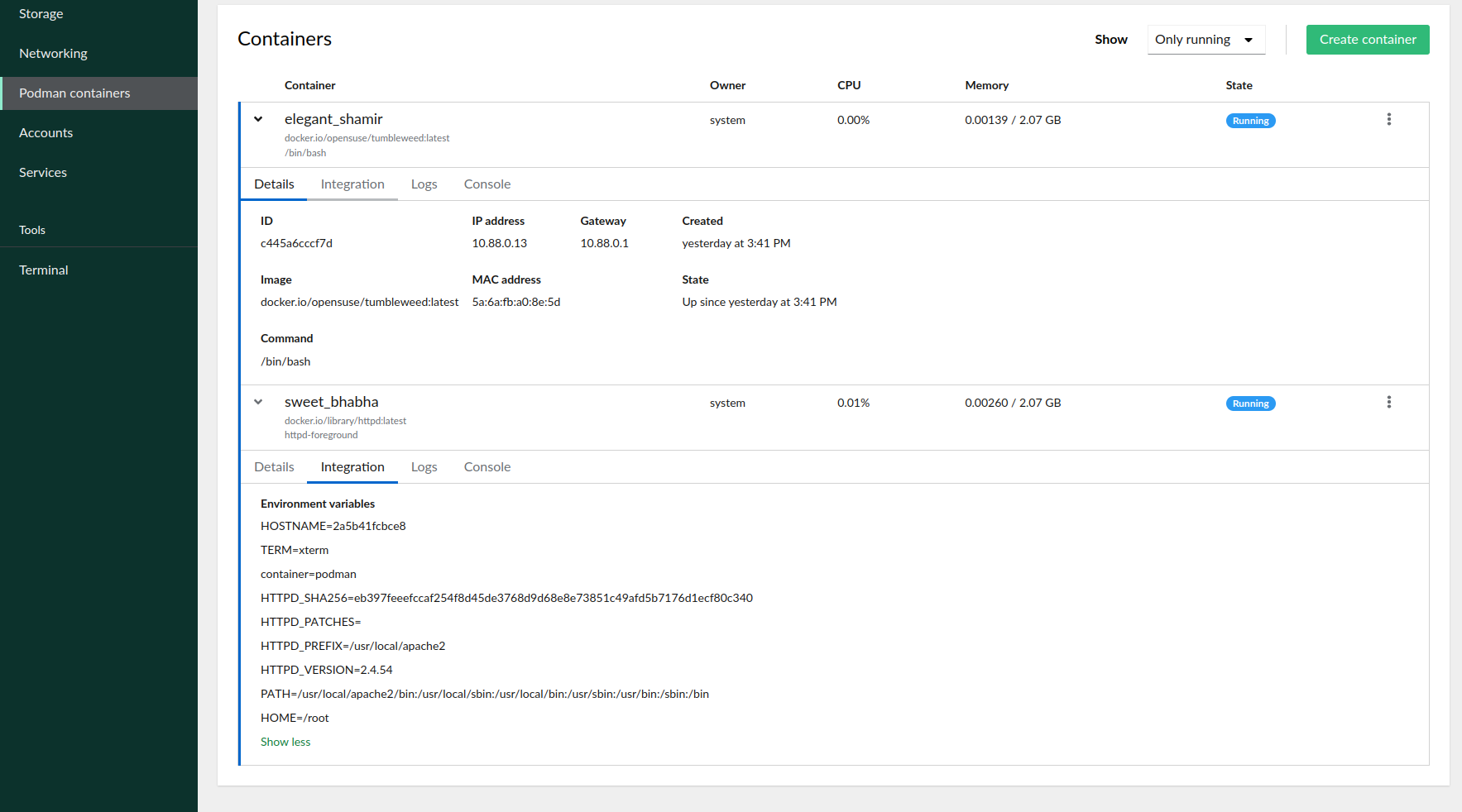
Task: Click the Running state badge of elegant_shamir
Action: coord(1250,120)
